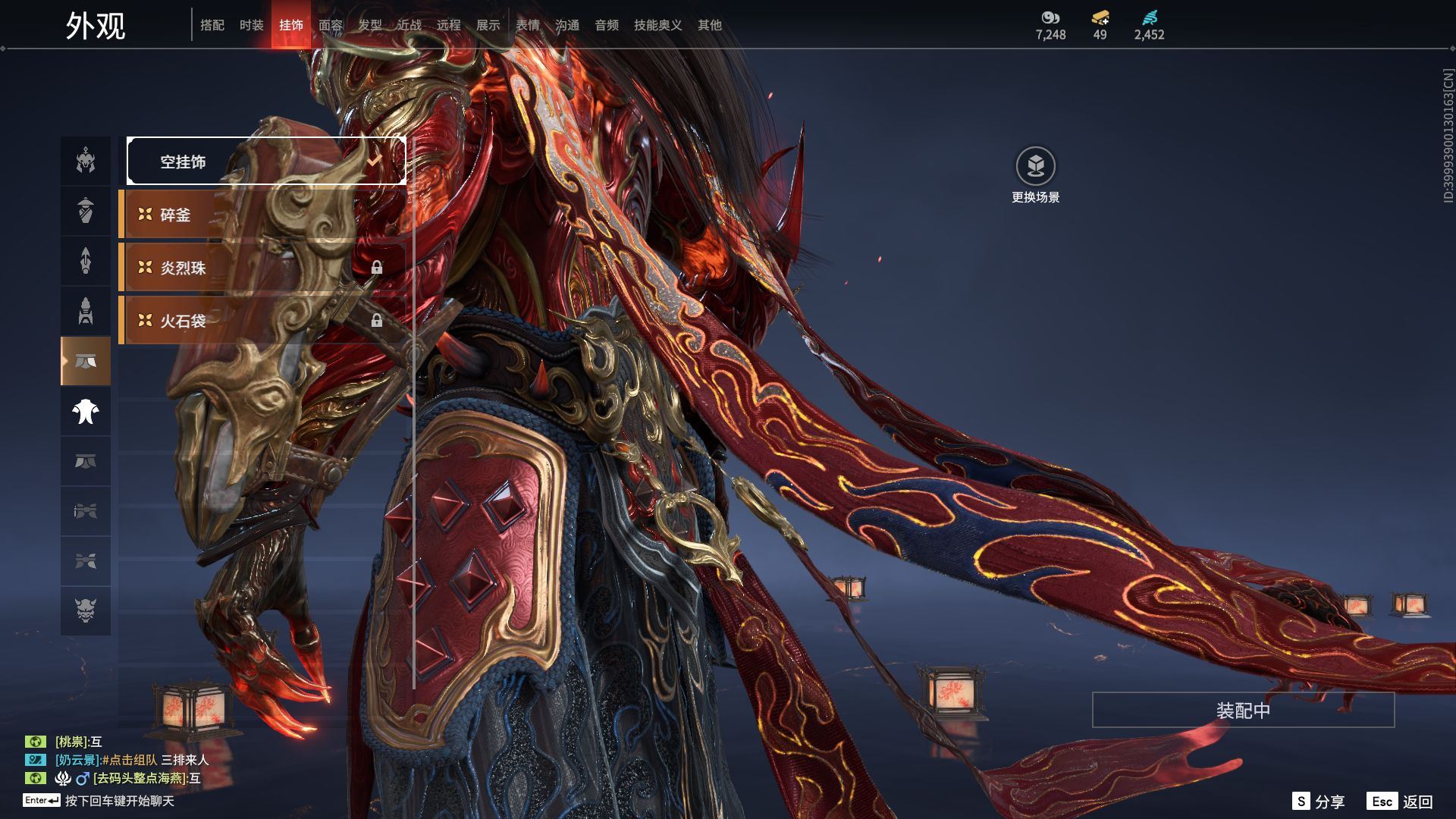Click the Esc 返回 back button

(x=1400, y=802)
